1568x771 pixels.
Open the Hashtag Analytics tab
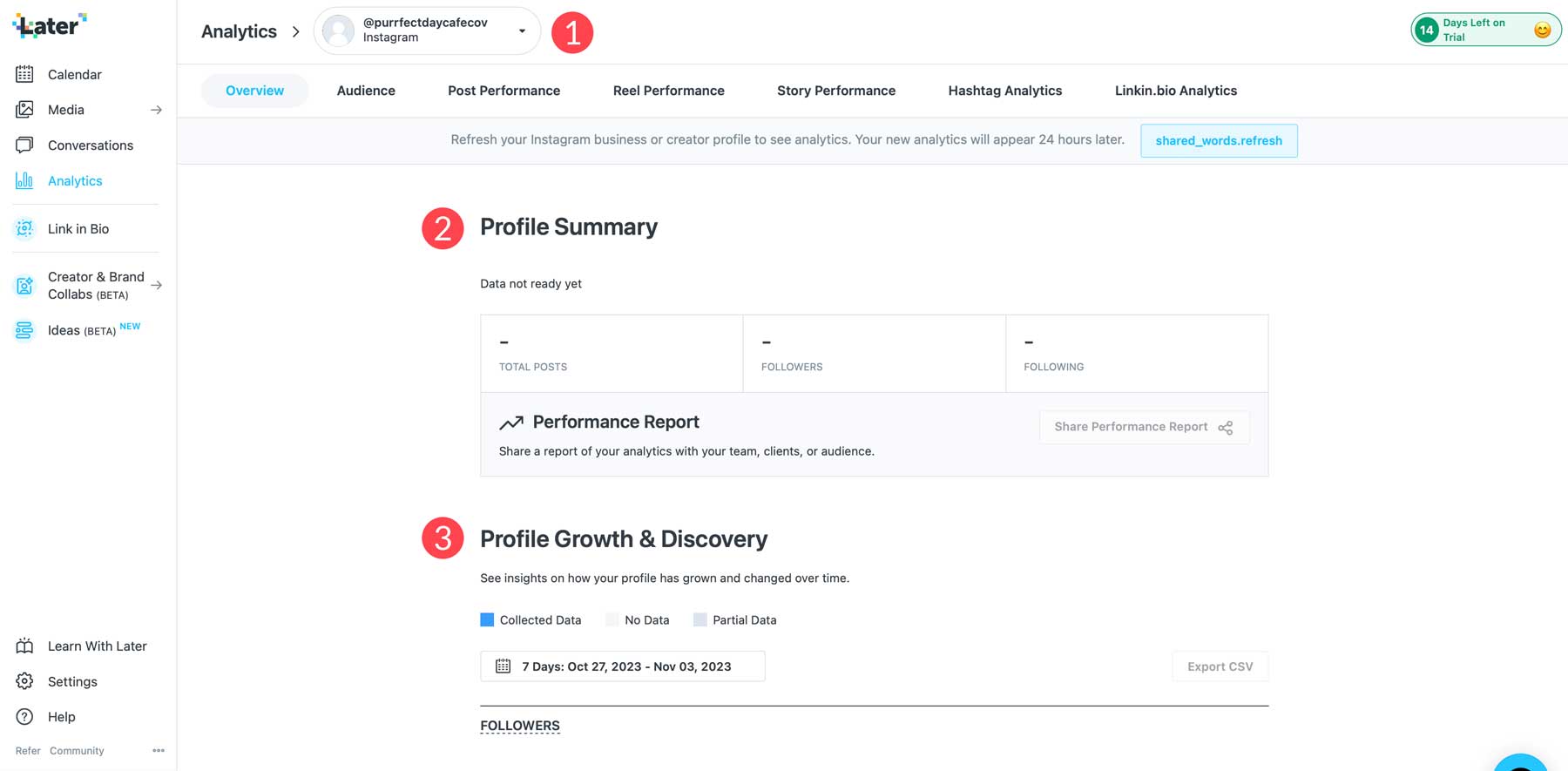[1004, 91]
